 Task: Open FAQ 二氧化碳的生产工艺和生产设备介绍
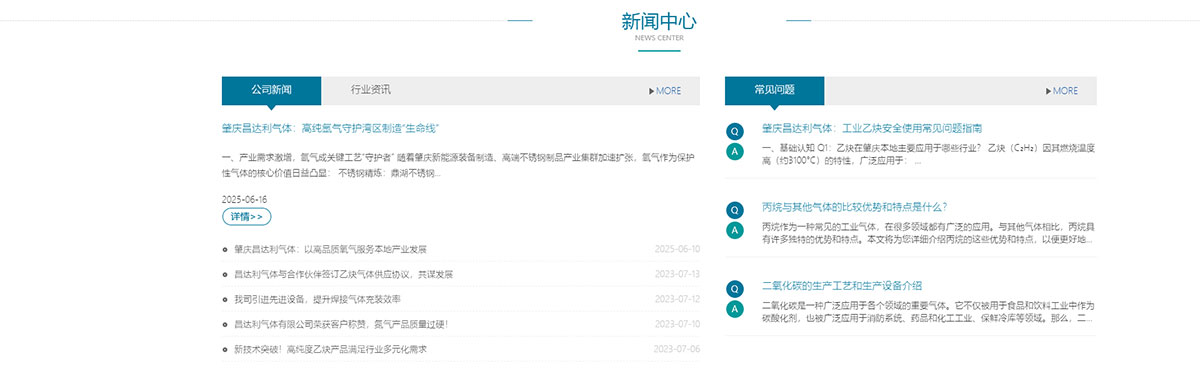[841, 285]
